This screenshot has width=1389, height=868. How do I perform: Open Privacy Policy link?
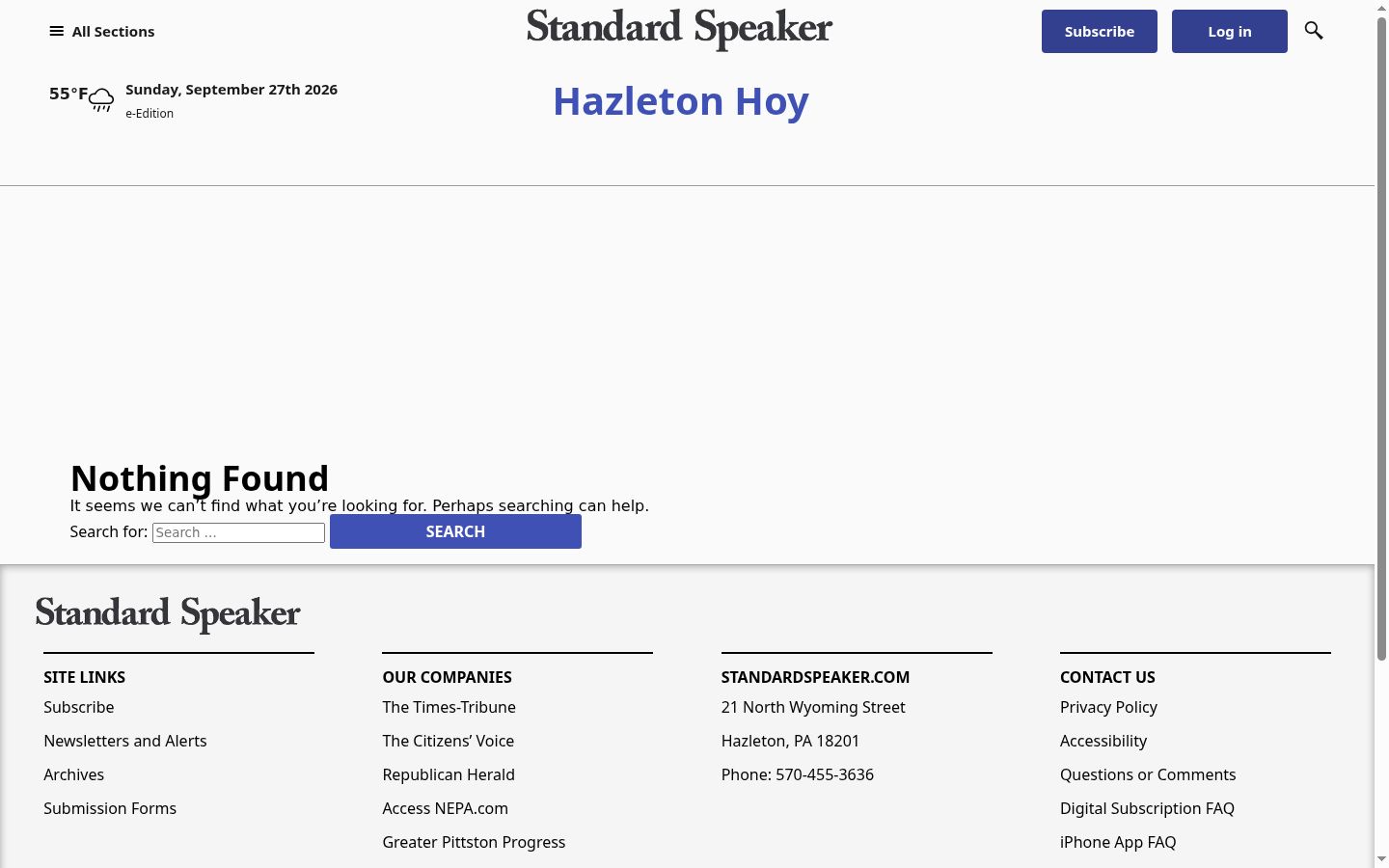click(x=1108, y=707)
